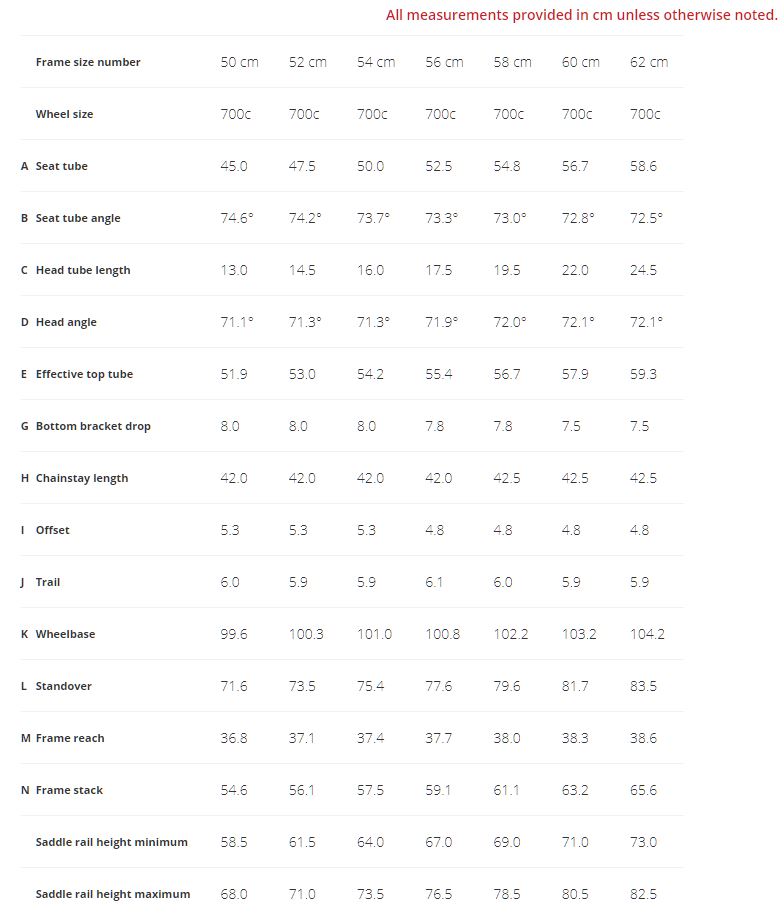The height and width of the screenshot is (915, 784).
Task: Click the 'Seat tube angle' row label
Action: pyautogui.click(x=78, y=218)
